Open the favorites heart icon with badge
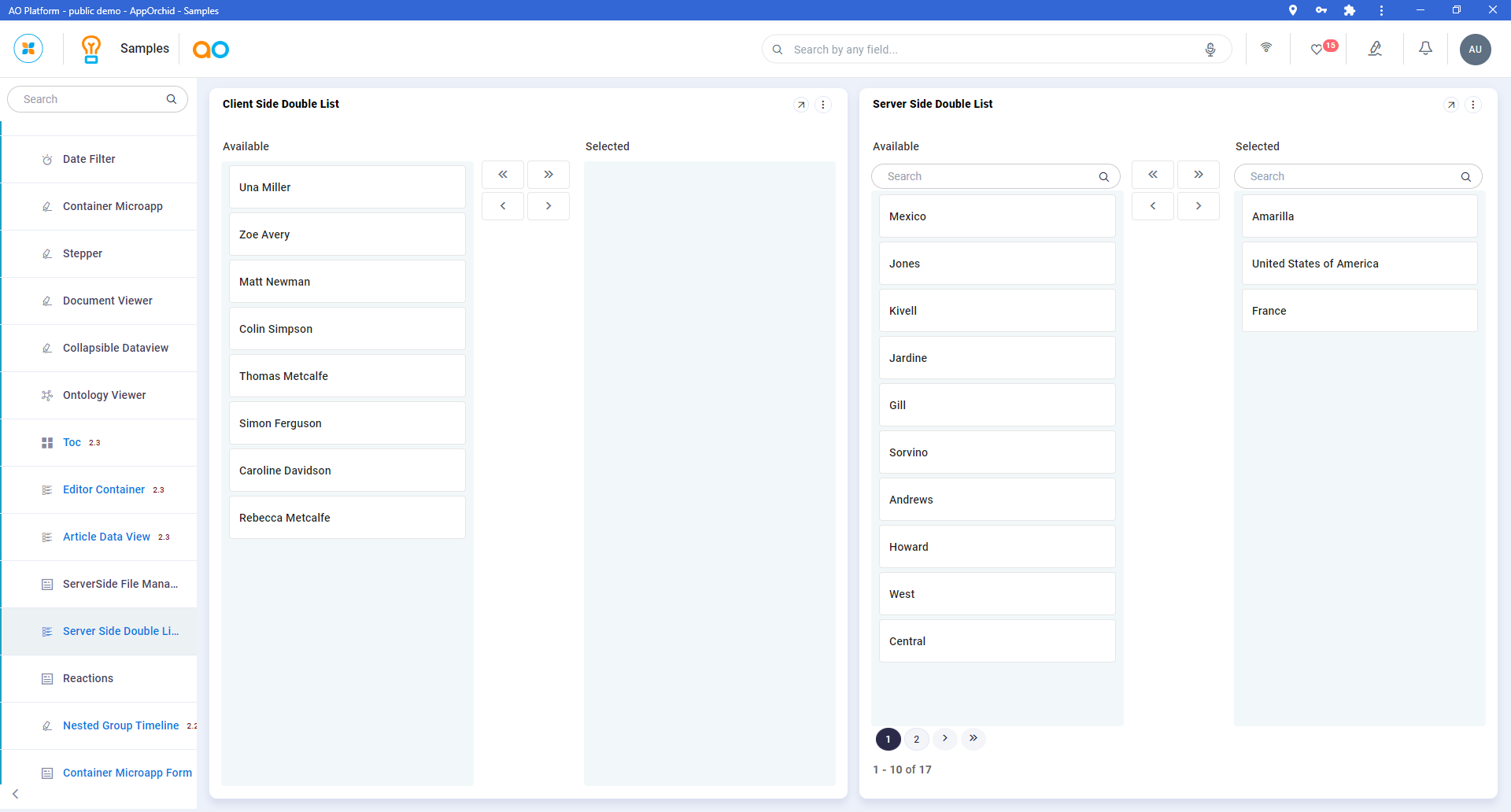Screen dimensions: 1511x812 pyautogui.click(x=1317, y=50)
